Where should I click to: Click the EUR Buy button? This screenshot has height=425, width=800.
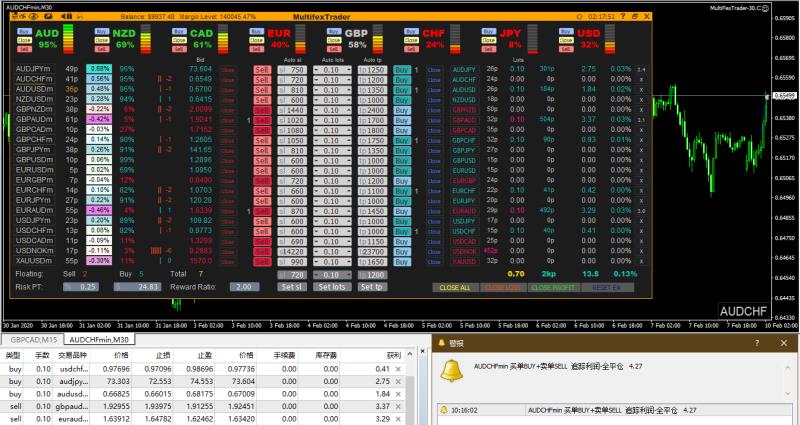tap(256, 32)
